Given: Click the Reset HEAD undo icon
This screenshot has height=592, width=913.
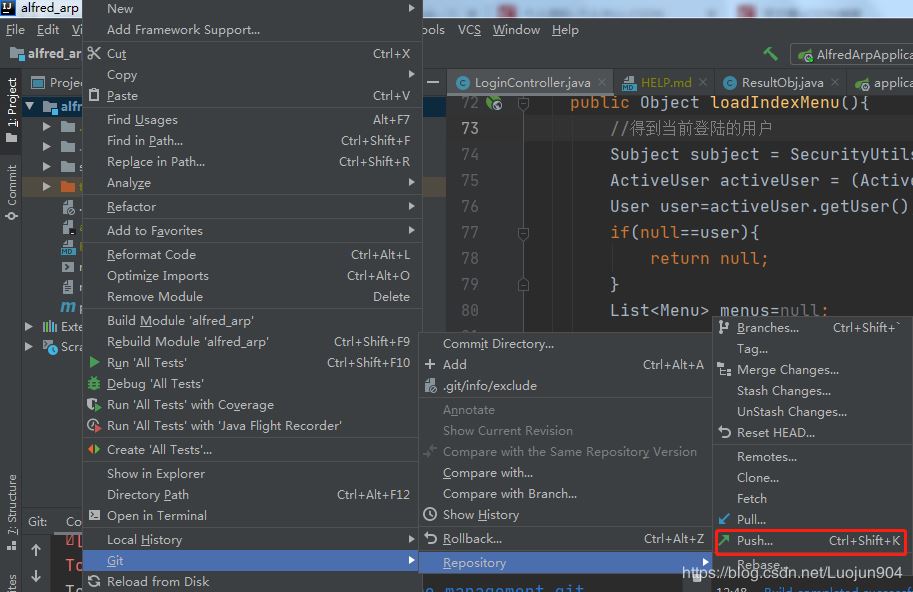Looking at the screenshot, I should [x=724, y=433].
